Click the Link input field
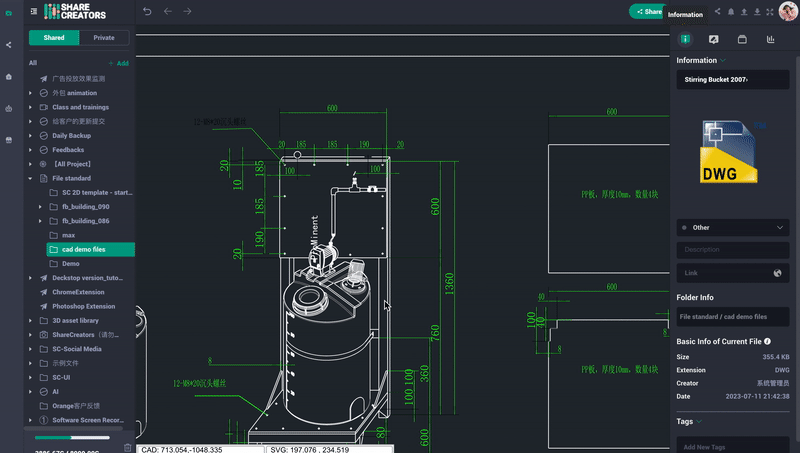800x453 pixels. 733,273
